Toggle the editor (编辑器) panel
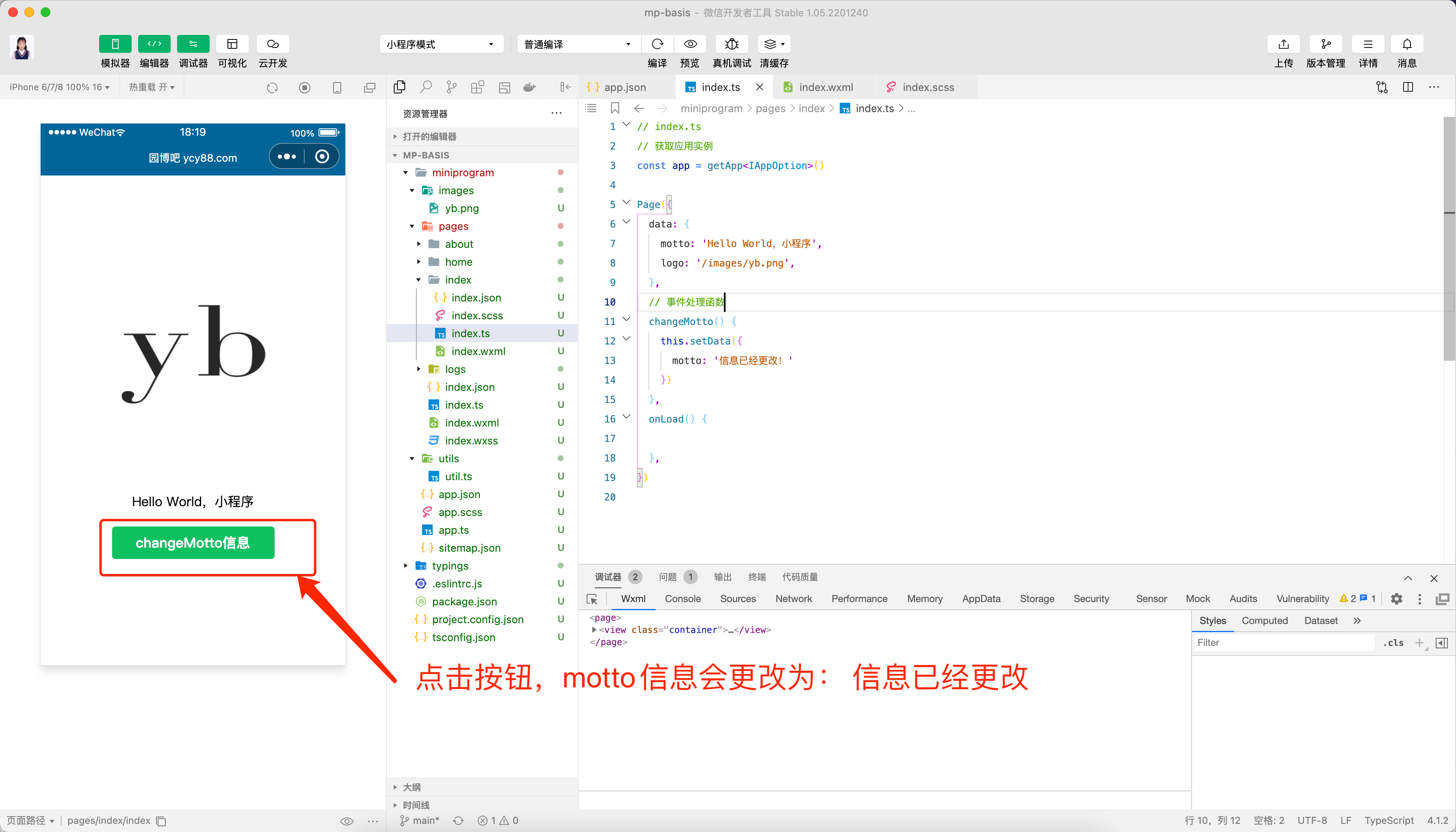Screen dimensions: 1456x832 pyautogui.click(x=154, y=44)
